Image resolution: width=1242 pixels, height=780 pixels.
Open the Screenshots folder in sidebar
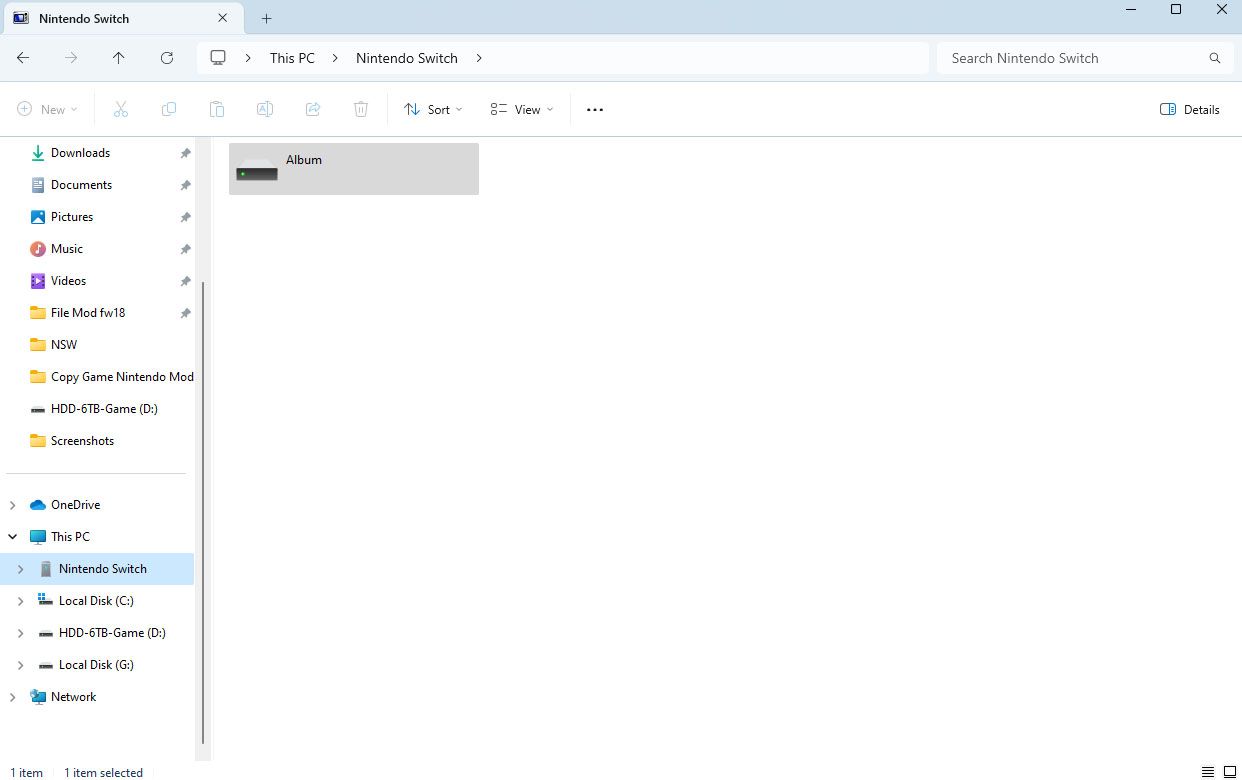pos(82,441)
